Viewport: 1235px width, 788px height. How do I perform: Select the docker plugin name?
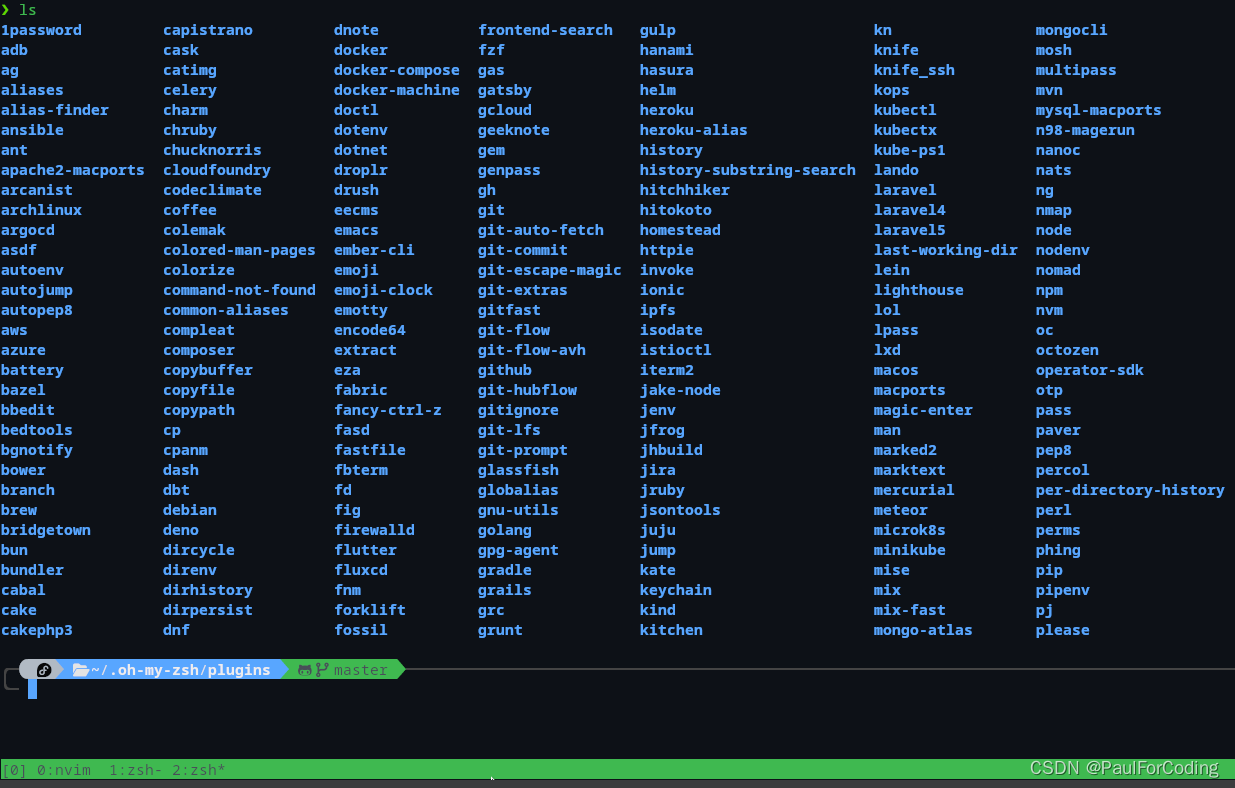(359, 49)
